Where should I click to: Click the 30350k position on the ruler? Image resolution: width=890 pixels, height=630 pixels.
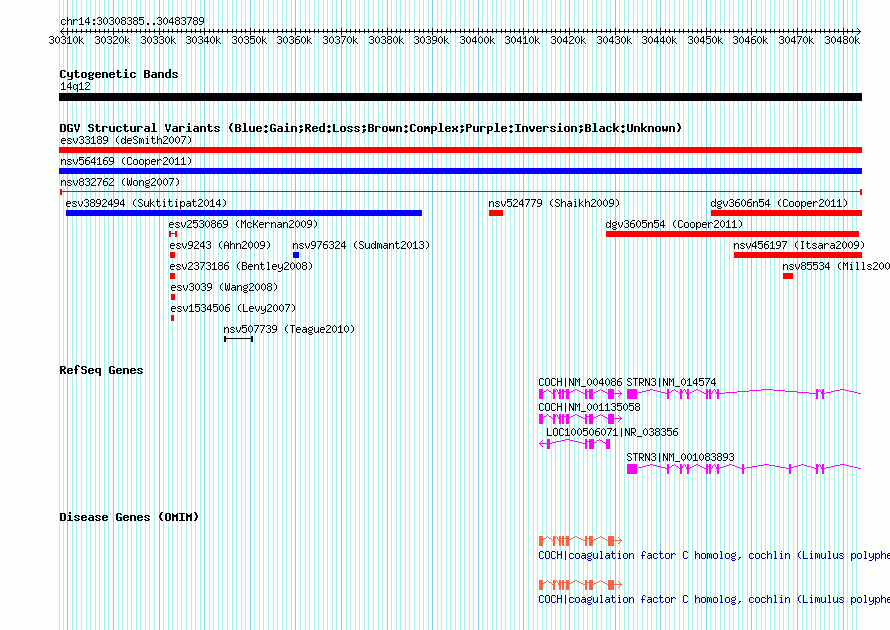(x=249, y=40)
